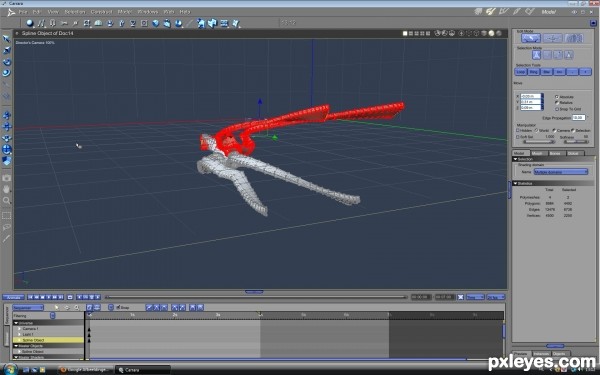Click the Edge Propagation value field
The width and height of the screenshot is (600, 375).
point(579,117)
